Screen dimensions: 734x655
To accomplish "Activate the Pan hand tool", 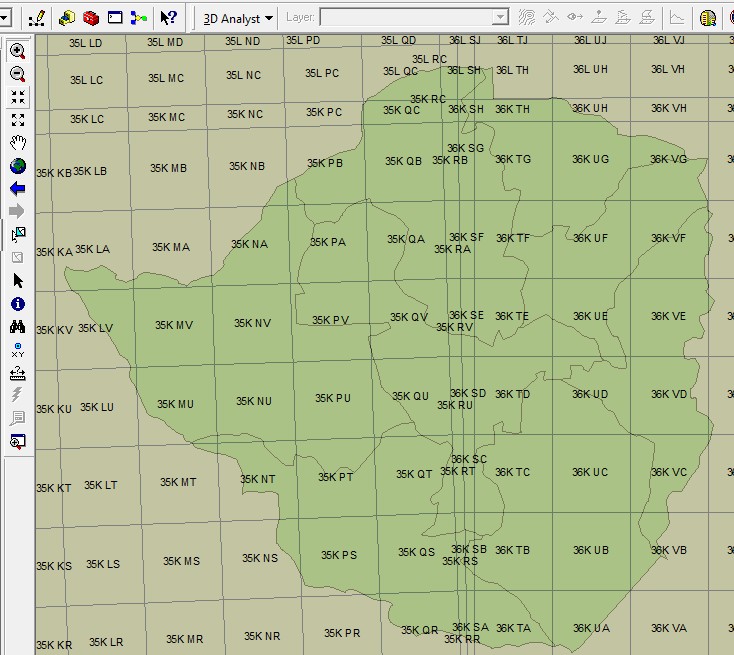I will pyautogui.click(x=17, y=143).
